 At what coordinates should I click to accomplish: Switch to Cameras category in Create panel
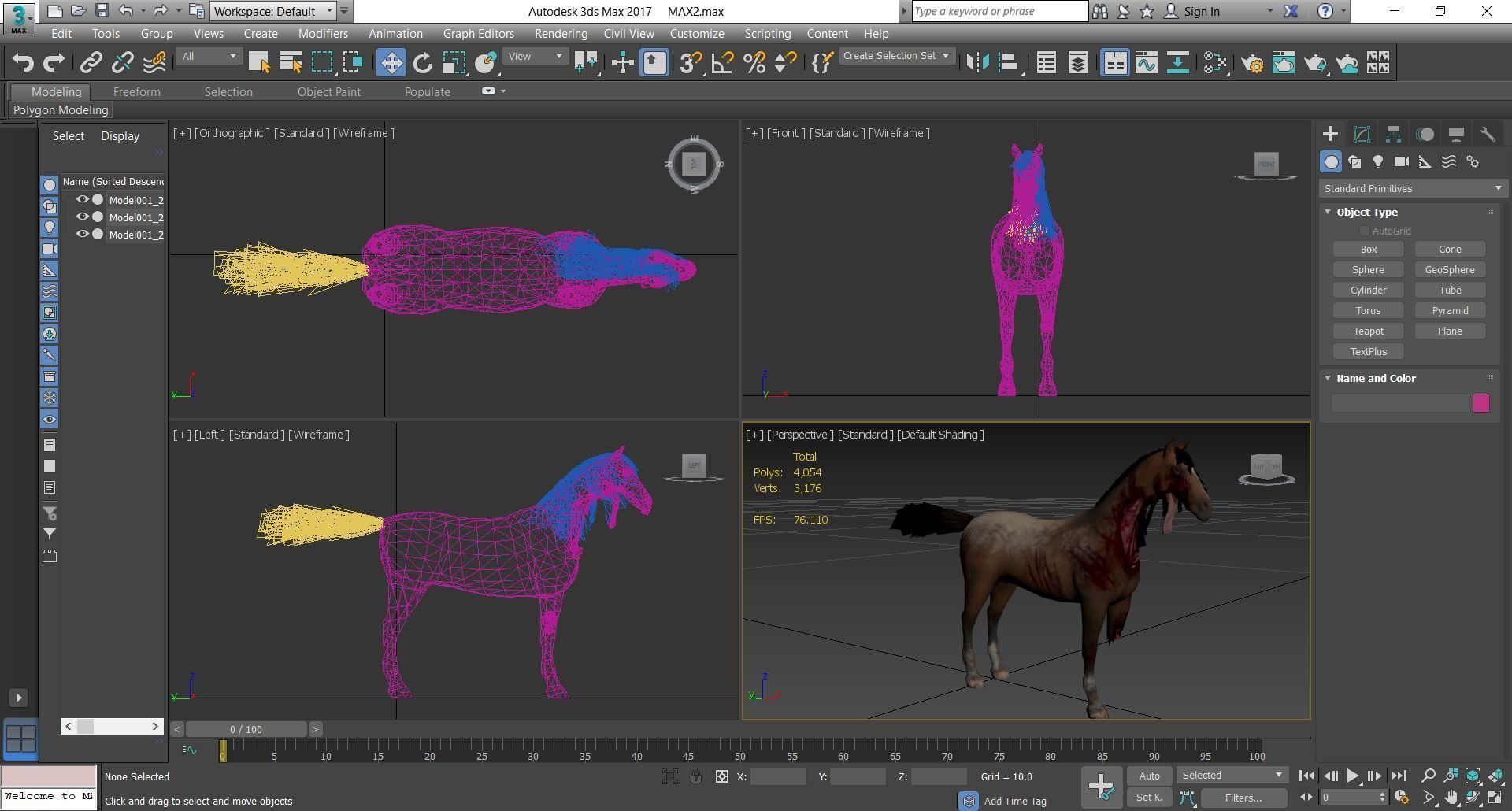[1402, 161]
